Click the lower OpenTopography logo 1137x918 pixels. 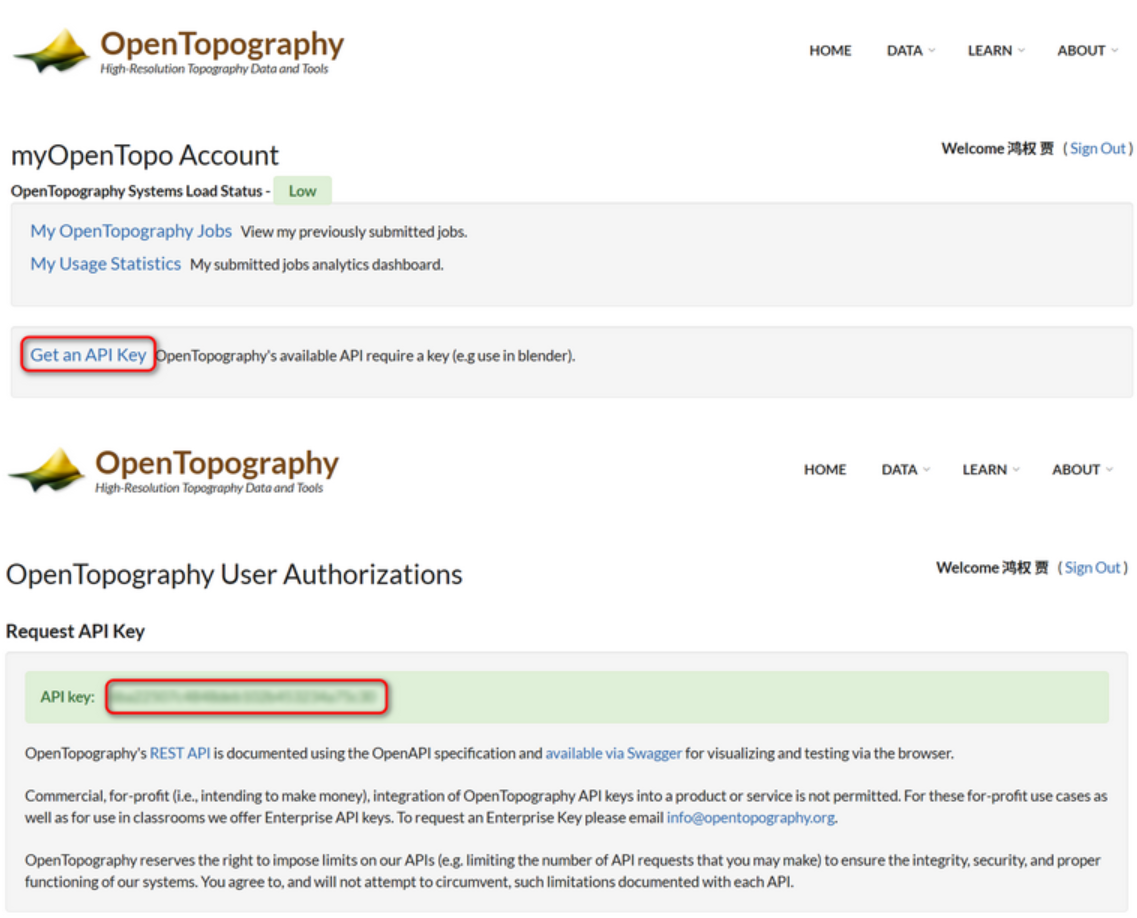(173, 470)
